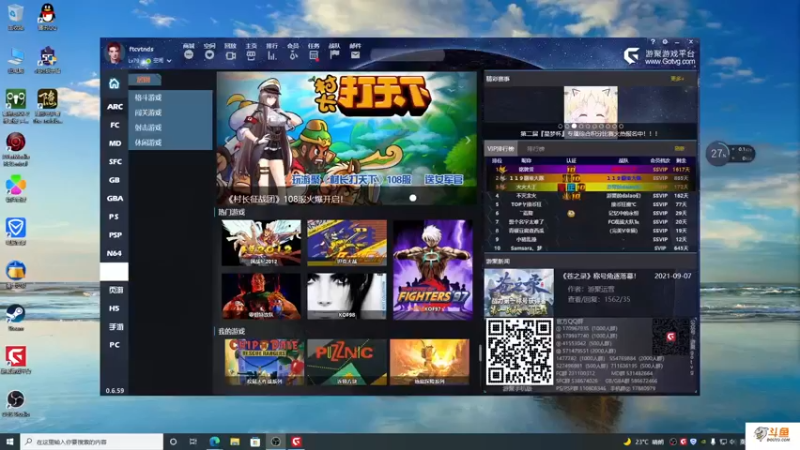Open the Steam desktop shortcut
800x450 pixels.
point(16,317)
